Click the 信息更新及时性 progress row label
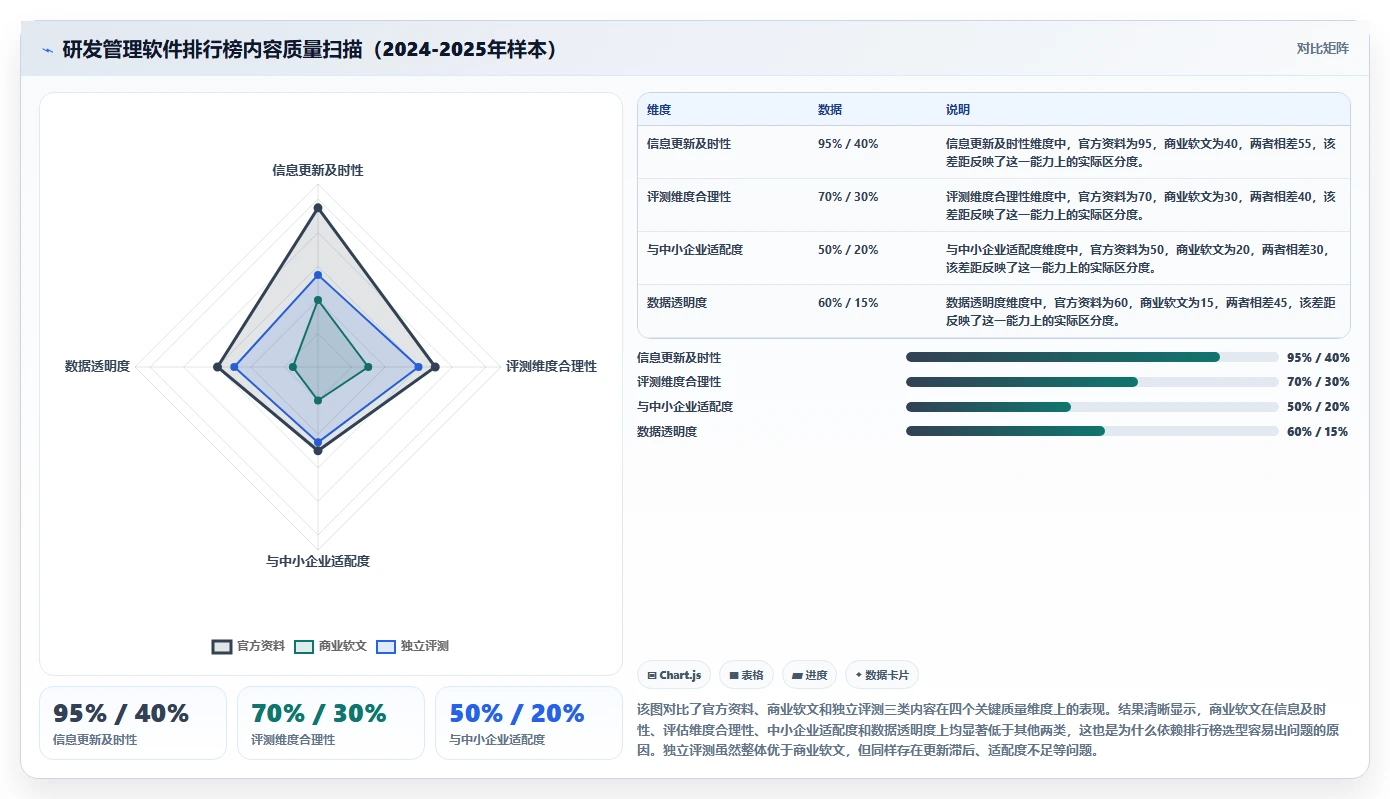1390x799 pixels. [679, 358]
